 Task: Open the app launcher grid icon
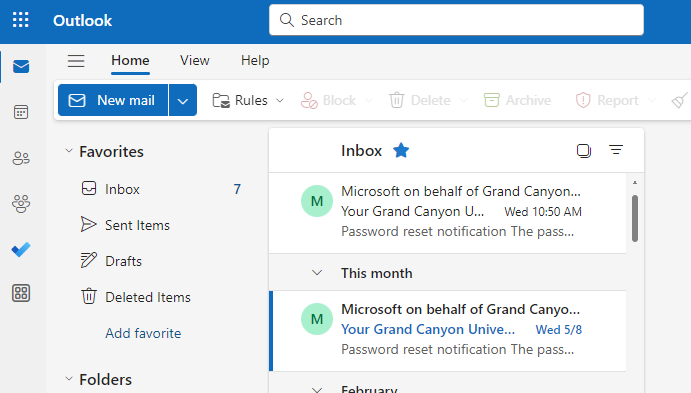tap(21, 20)
